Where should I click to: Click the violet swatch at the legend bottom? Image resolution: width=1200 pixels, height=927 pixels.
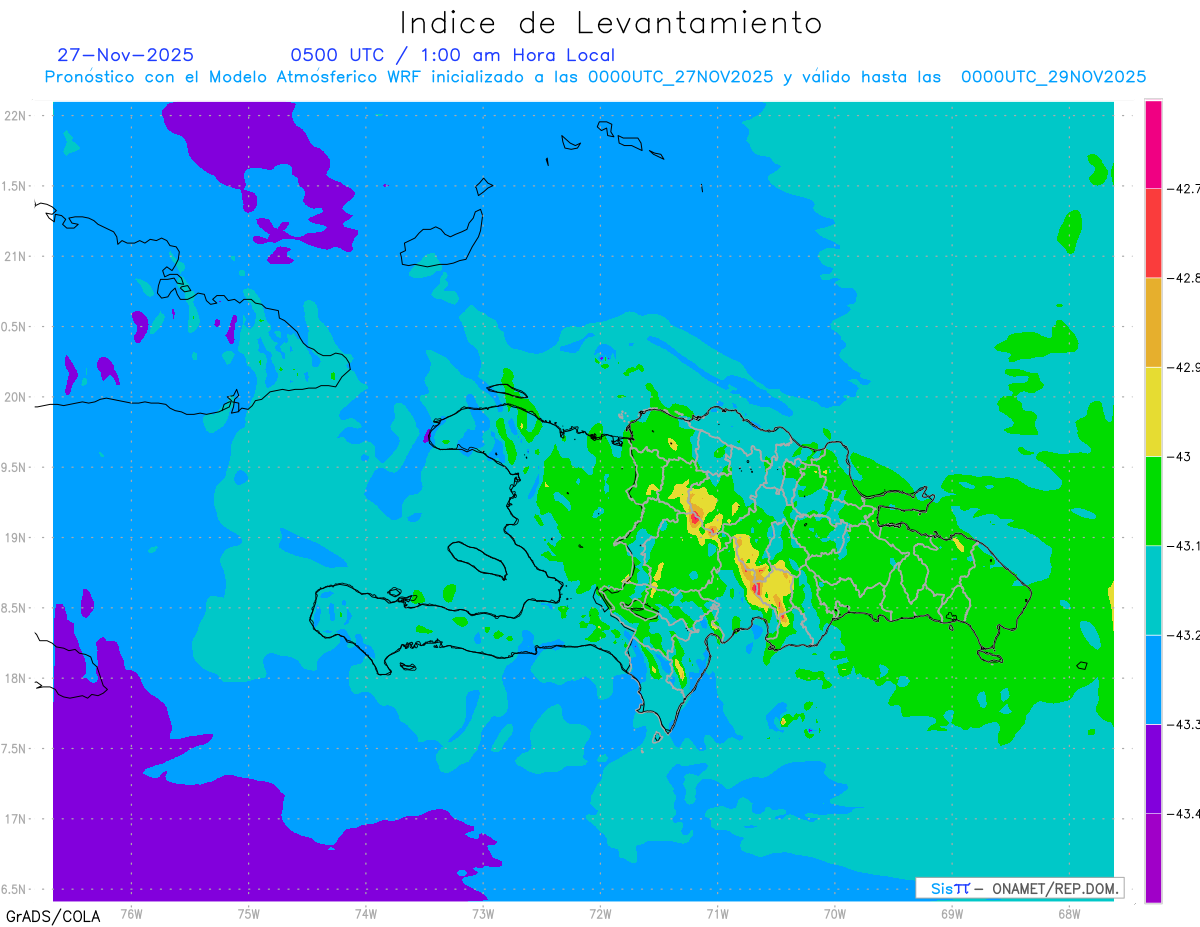pyautogui.click(x=1153, y=857)
